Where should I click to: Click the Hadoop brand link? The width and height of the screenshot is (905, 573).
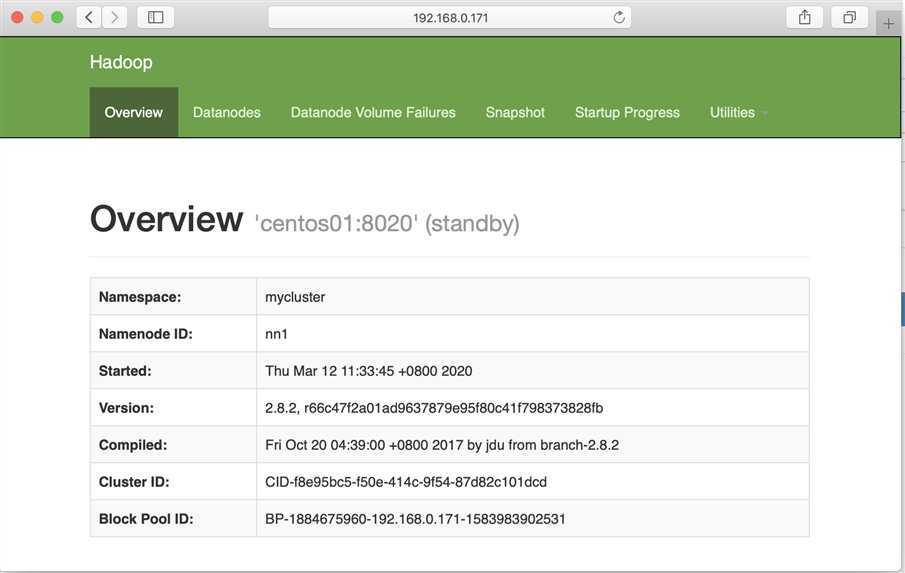[121, 62]
